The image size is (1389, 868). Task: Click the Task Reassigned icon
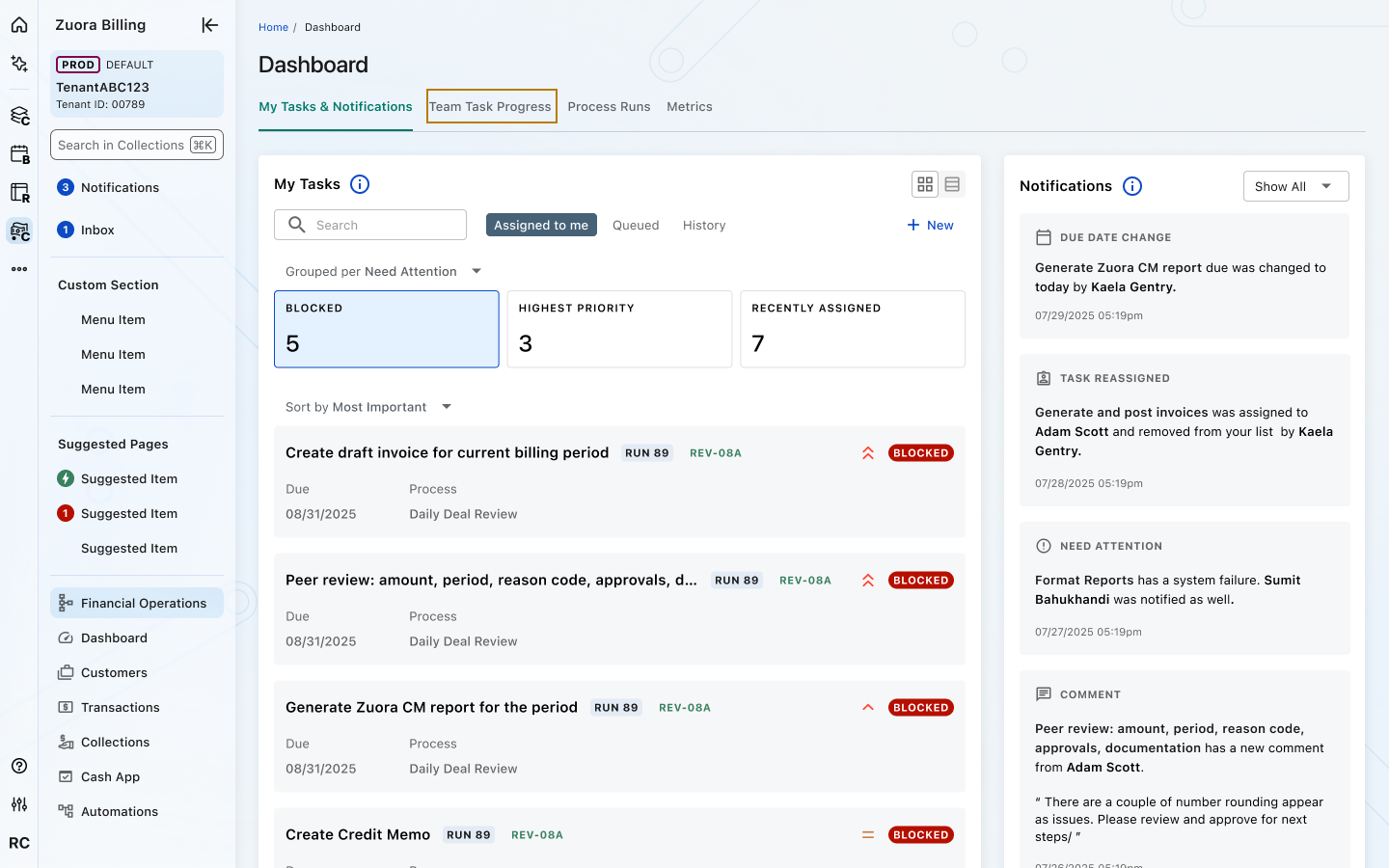click(x=1043, y=378)
